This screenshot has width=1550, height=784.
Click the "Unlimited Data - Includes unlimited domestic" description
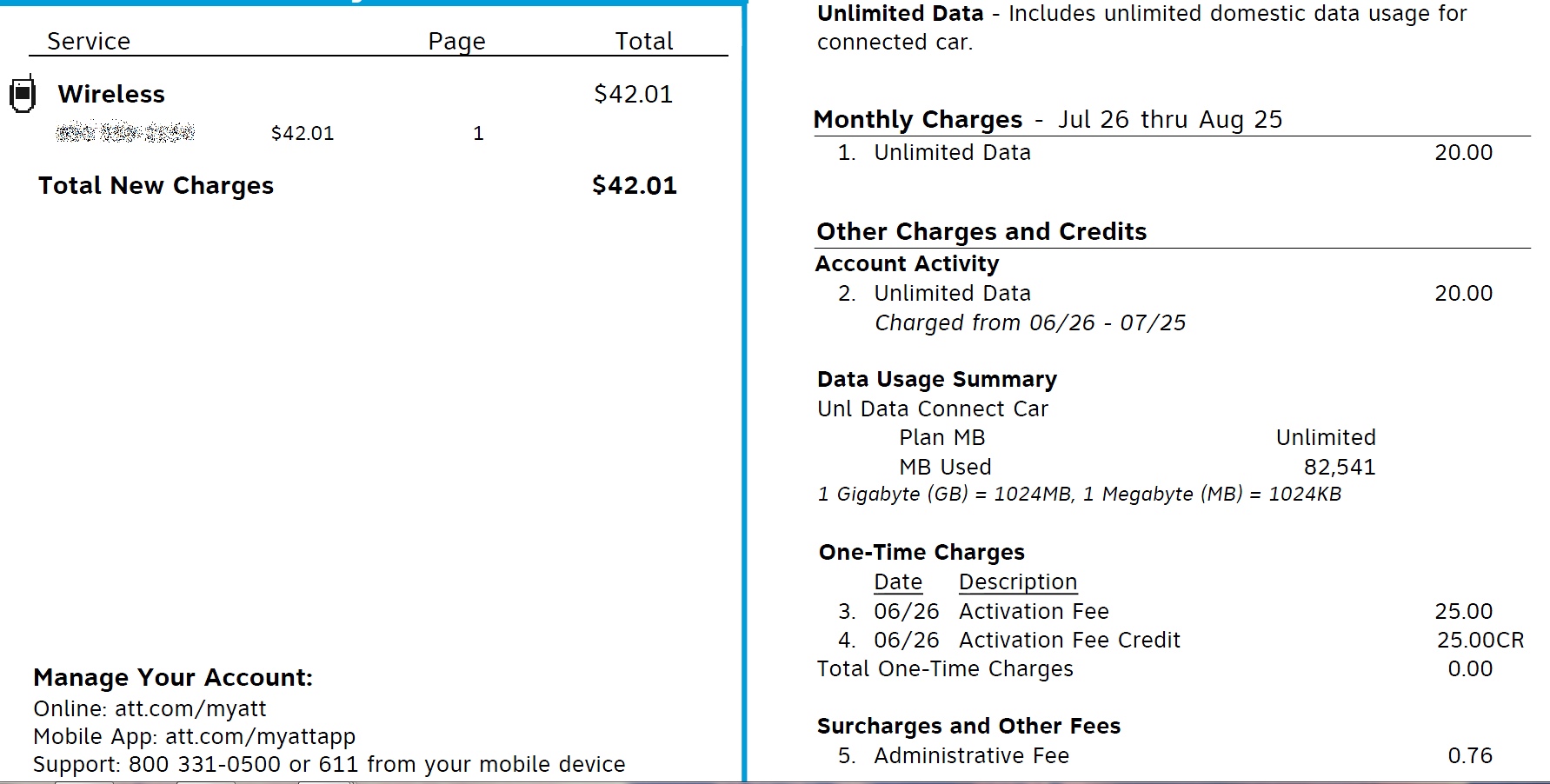tap(1142, 14)
